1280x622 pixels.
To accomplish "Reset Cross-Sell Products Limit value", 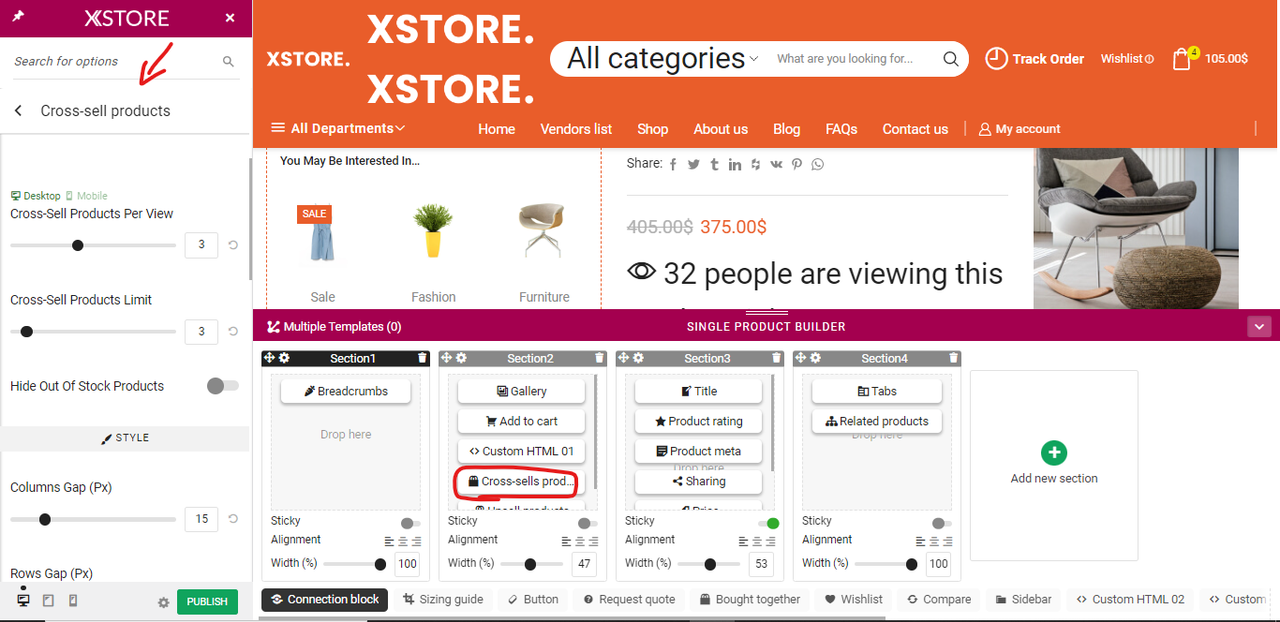I will coord(233,331).
